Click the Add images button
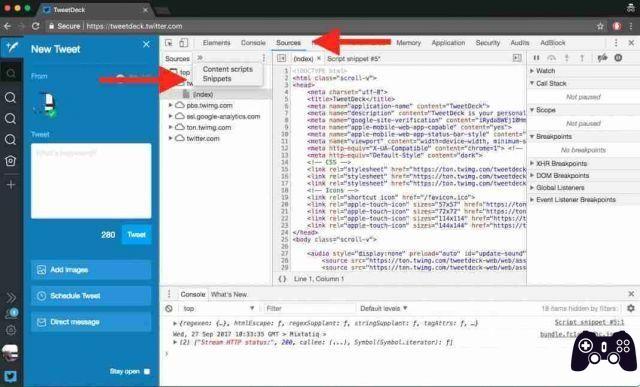The height and width of the screenshot is (387, 640). 91,270
